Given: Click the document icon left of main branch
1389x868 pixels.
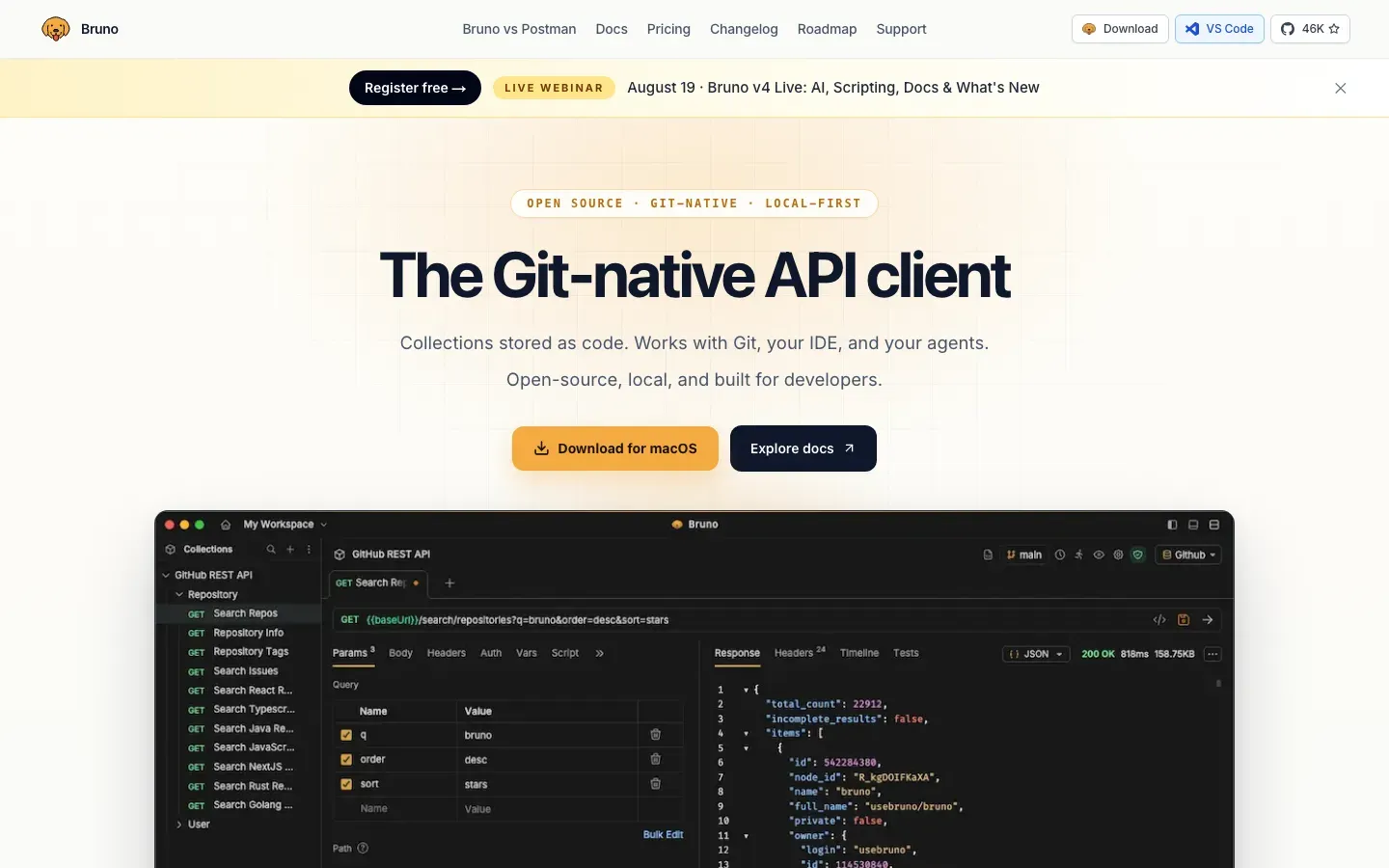Looking at the screenshot, I should 988,555.
